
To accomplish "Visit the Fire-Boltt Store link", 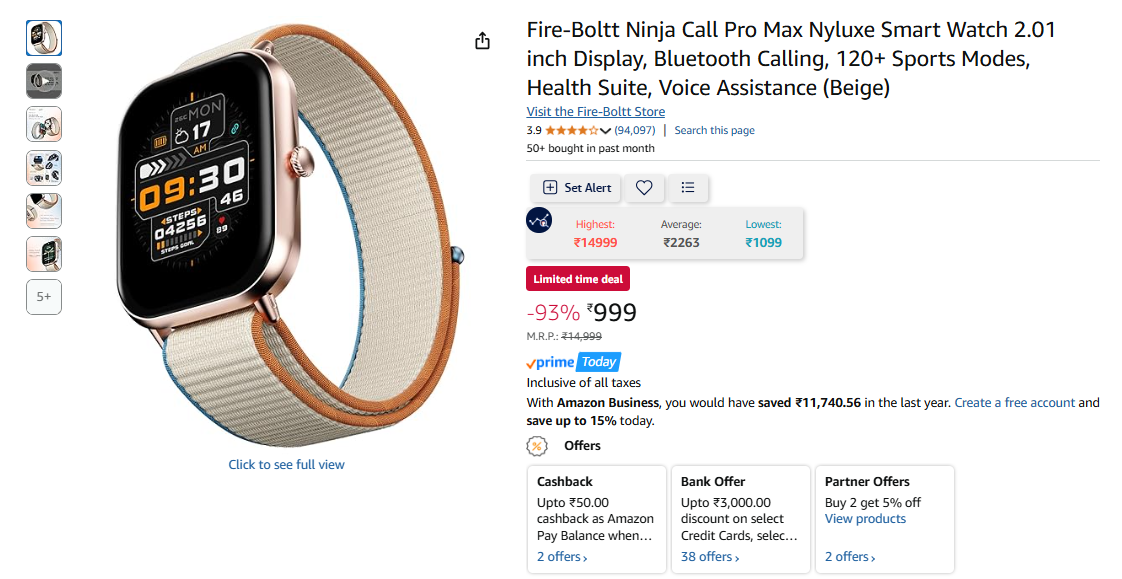I will pos(595,112).
